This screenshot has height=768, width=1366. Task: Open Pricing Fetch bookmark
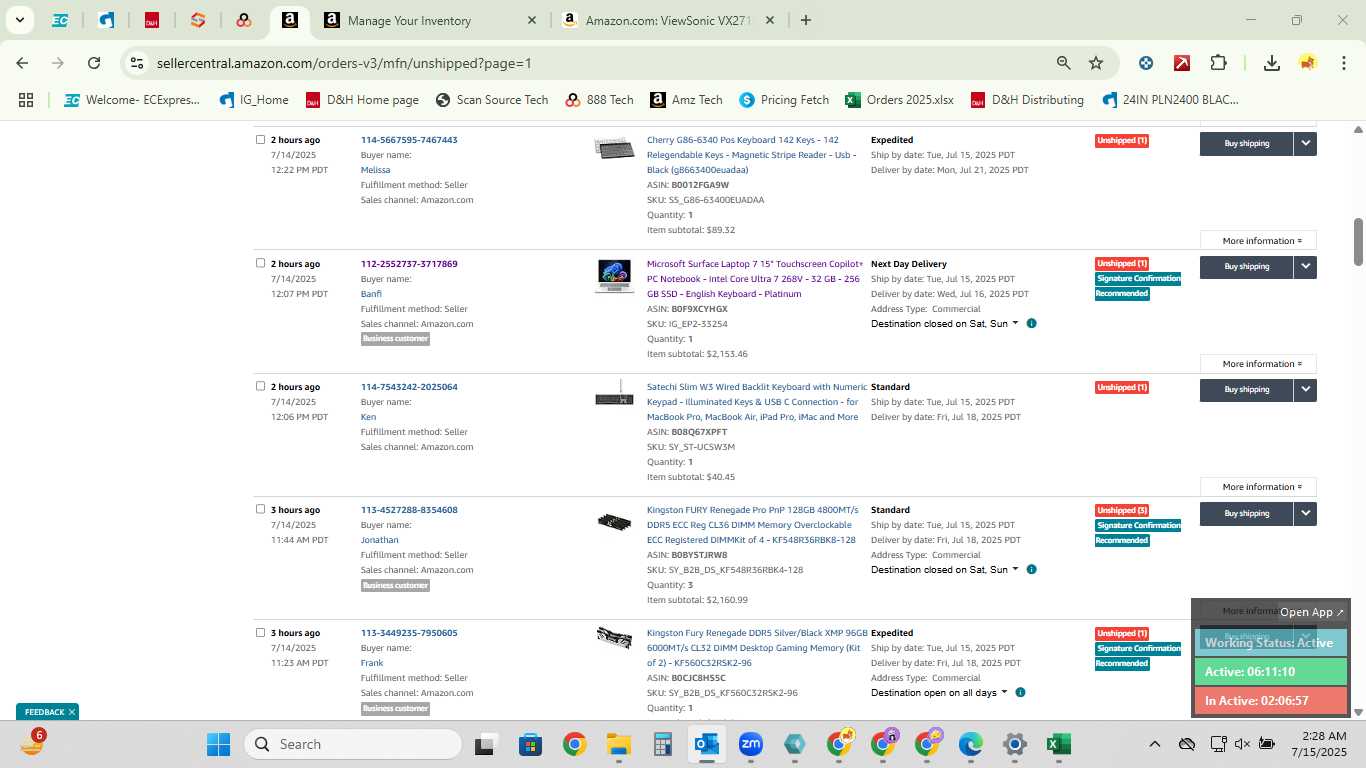pyautogui.click(x=784, y=100)
